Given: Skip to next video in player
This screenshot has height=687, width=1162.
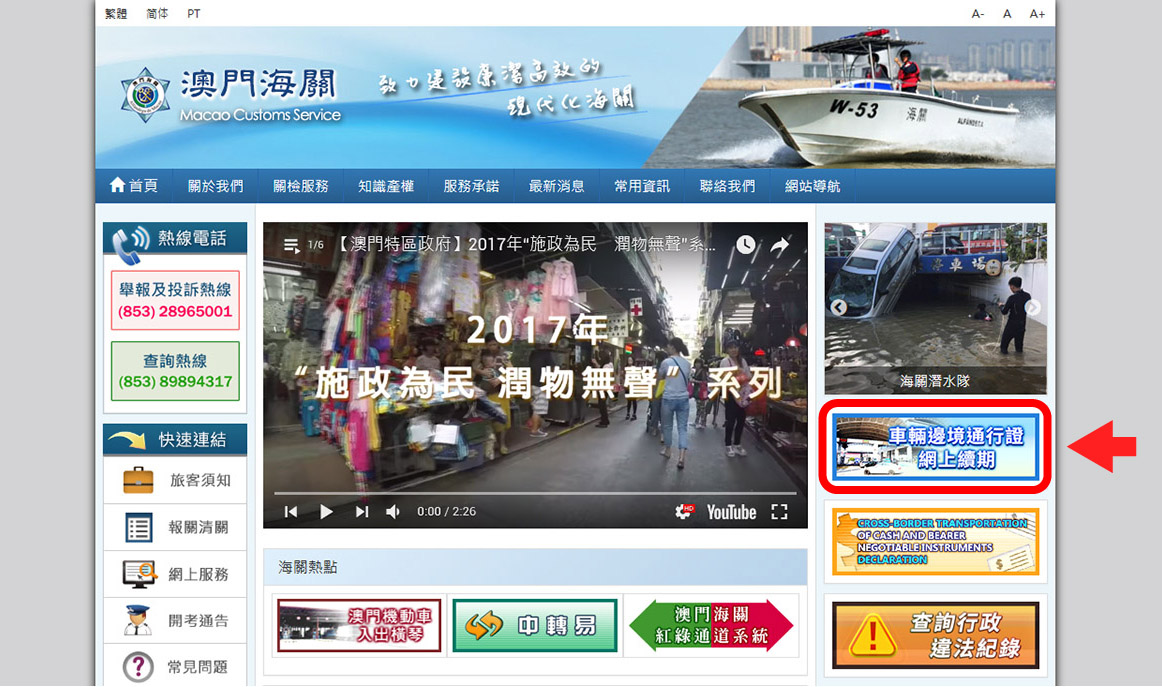Looking at the screenshot, I should [x=362, y=512].
